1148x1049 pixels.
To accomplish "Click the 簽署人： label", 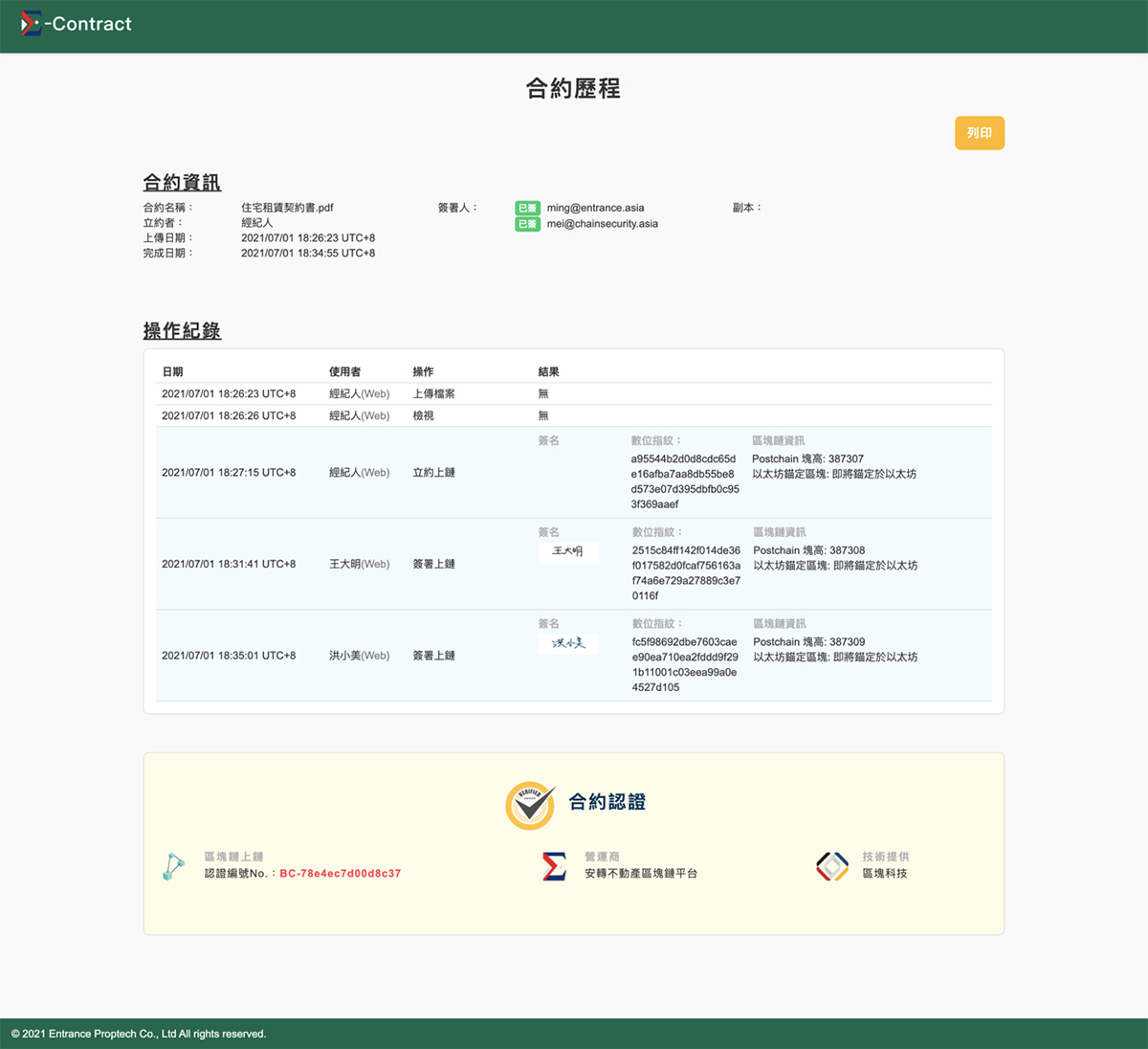I will (457, 208).
